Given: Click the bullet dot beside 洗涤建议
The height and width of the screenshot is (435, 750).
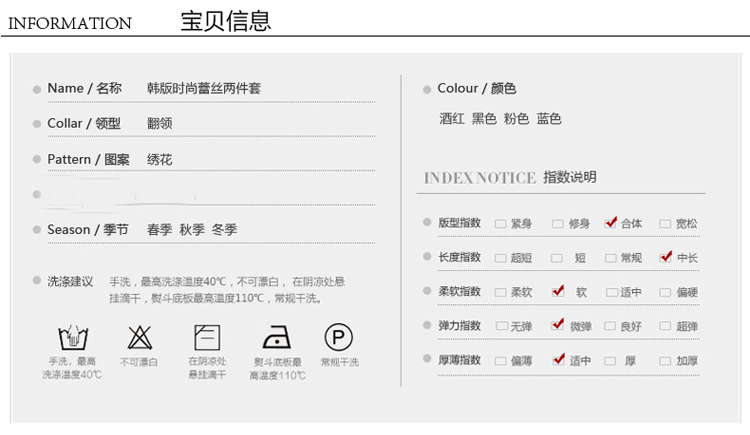Looking at the screenshot, I should pyautogui.click(x=37, y=282).
